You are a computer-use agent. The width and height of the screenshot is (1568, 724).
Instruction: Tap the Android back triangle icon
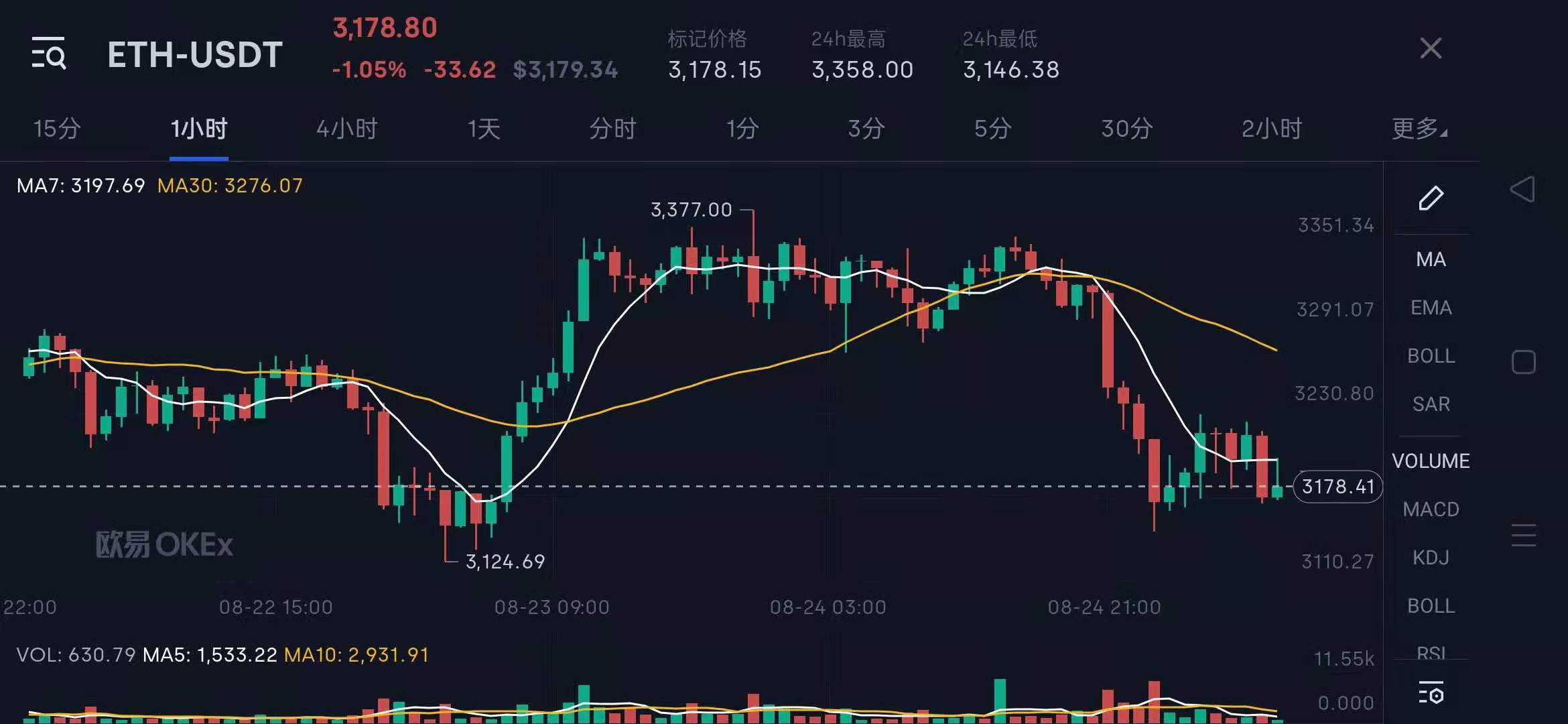click(x=1522, y=190)
